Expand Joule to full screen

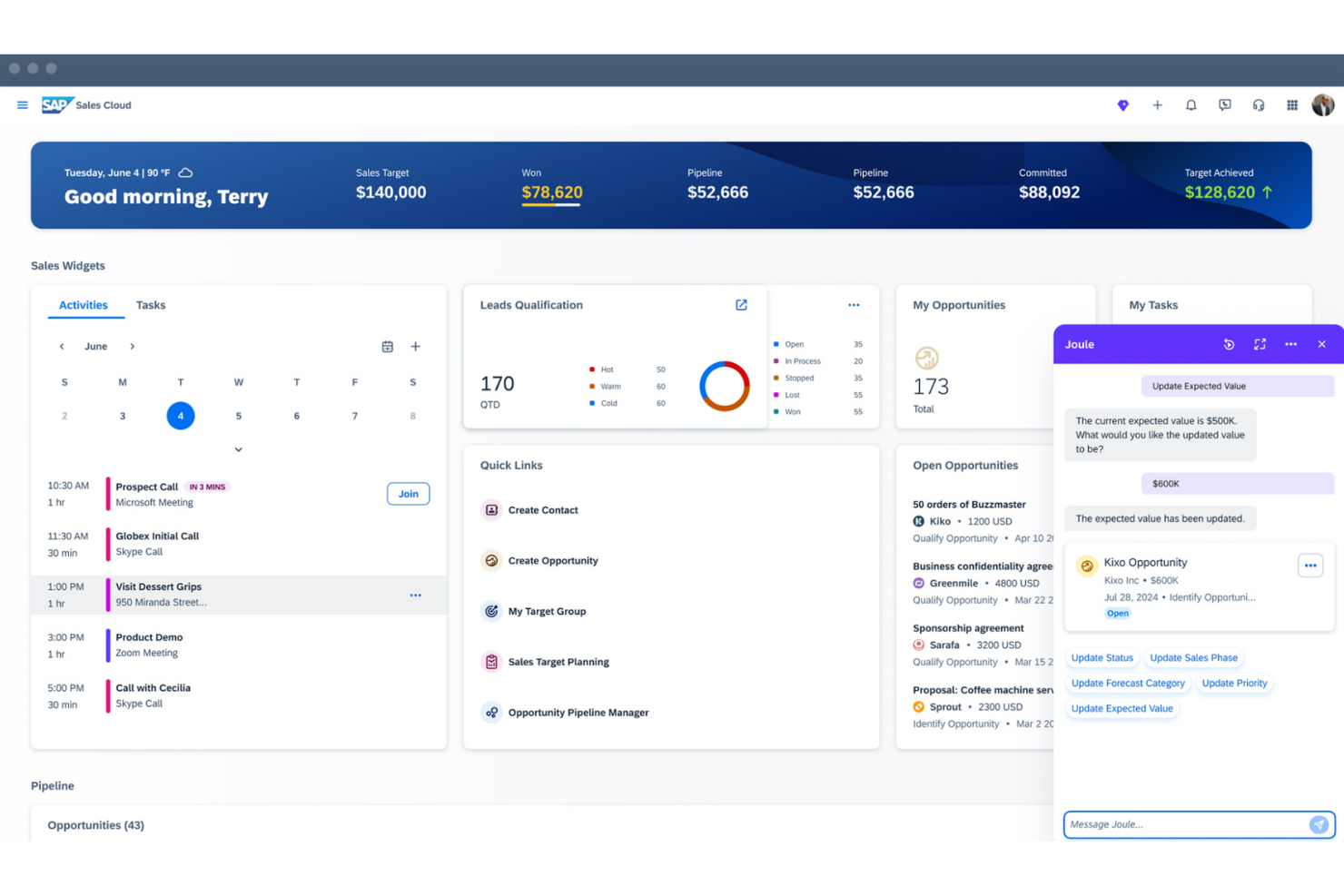1260,344
